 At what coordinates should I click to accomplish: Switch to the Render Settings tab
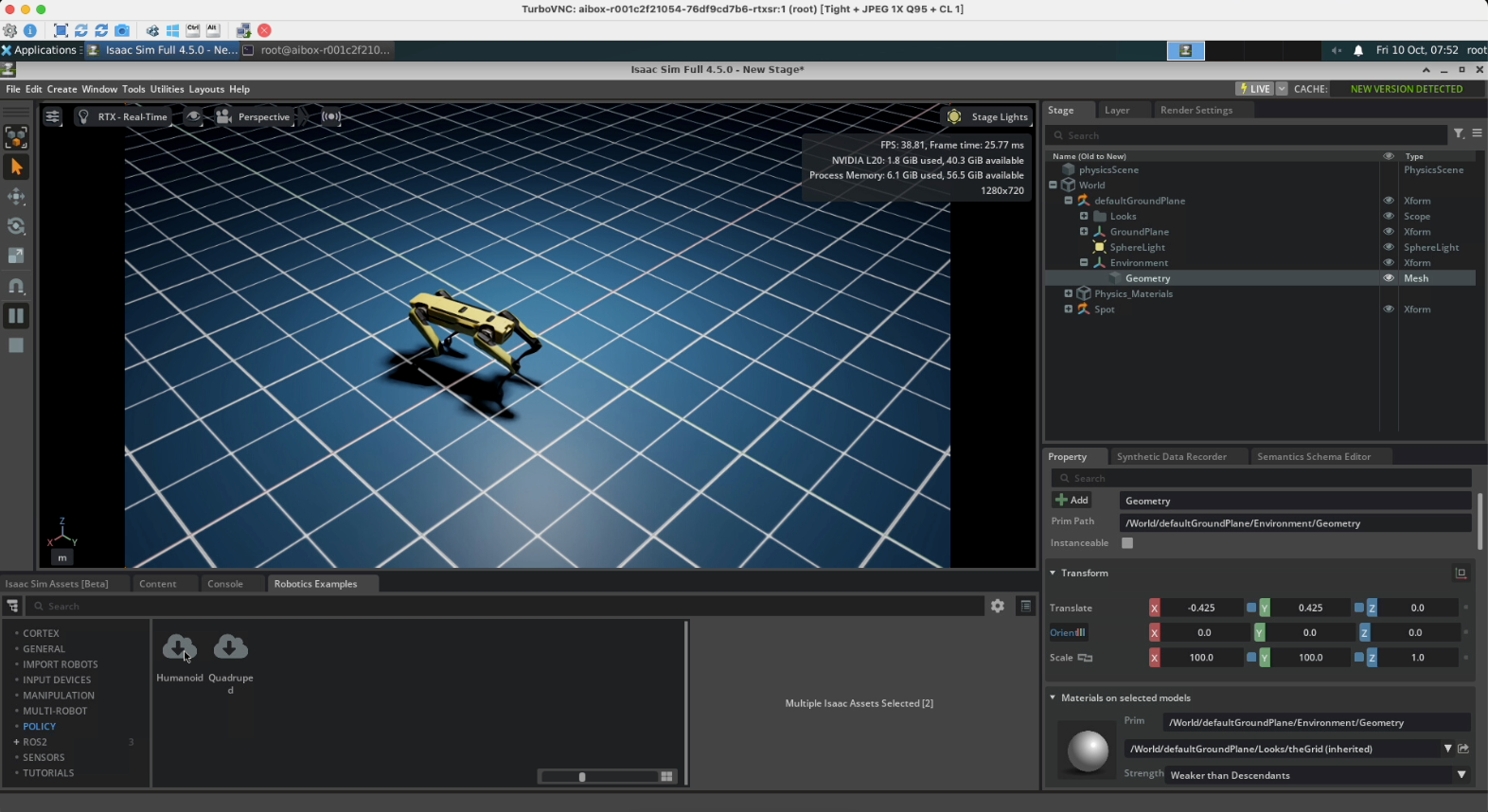pos(1196,110)
